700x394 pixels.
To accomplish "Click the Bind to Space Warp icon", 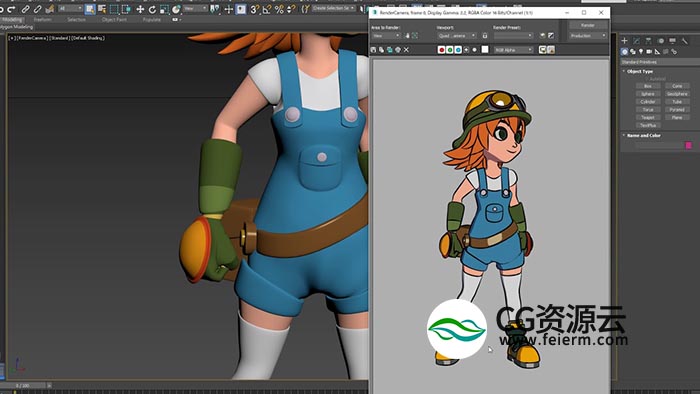I will [x=50, y=8].
